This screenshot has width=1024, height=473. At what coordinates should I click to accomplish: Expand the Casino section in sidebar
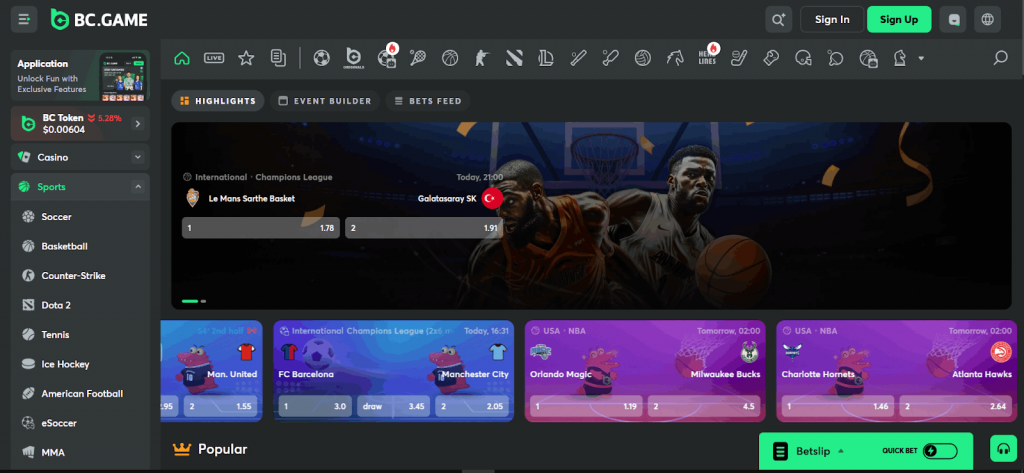(137, 157)
